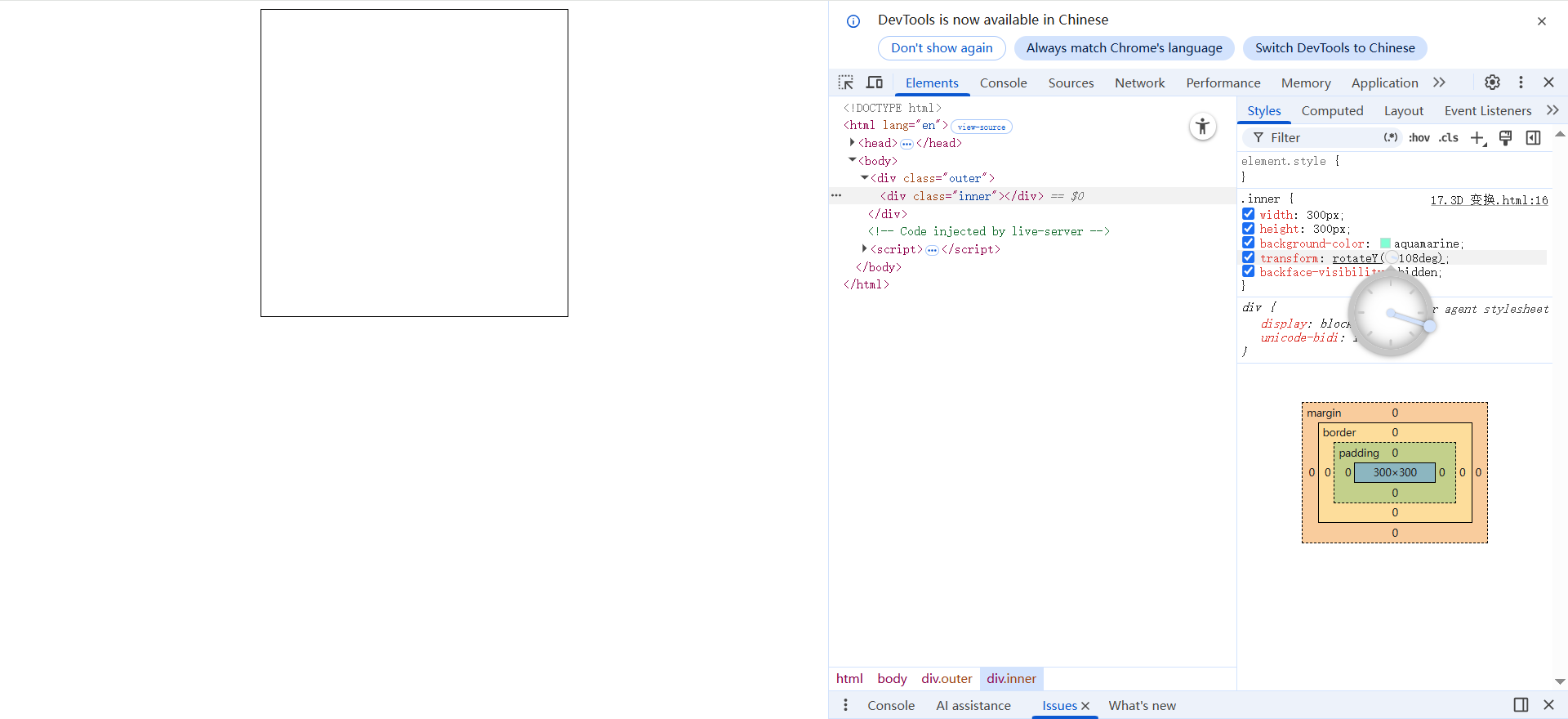
Task: Select the Elements tab
Action: pos(932,83)
